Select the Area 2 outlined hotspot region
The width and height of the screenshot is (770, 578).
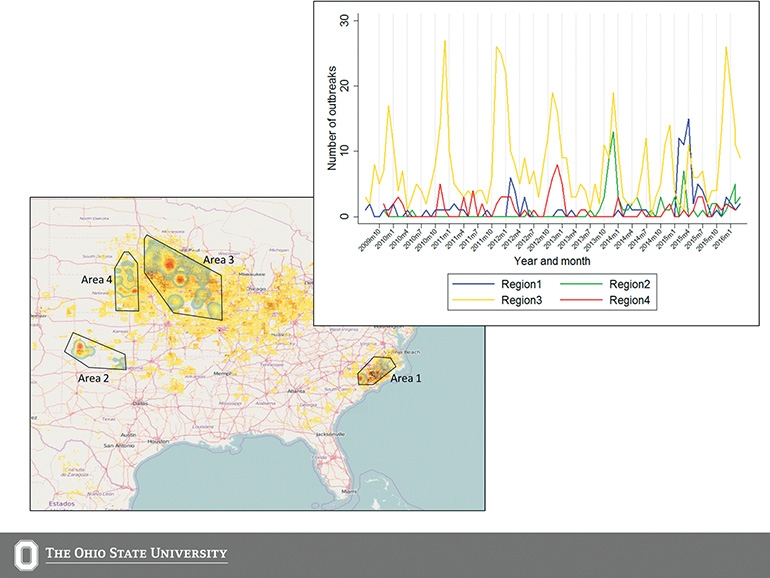93,351
